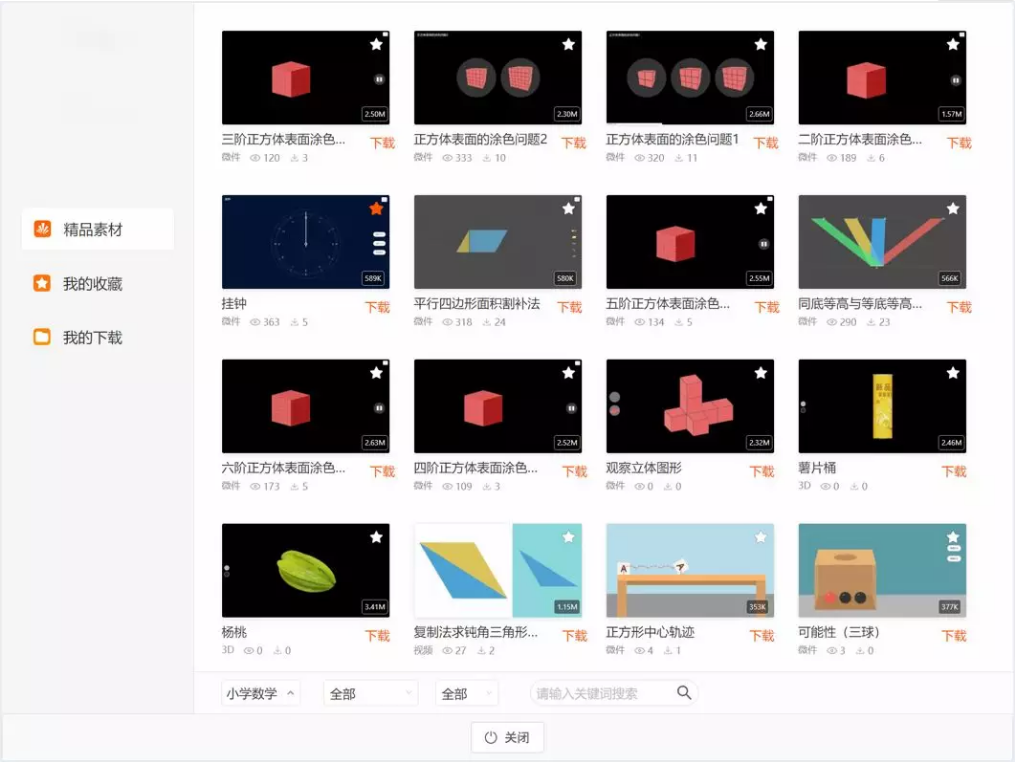
Task: Click the power icon on 关闭 button
Action: coord(490,738)
